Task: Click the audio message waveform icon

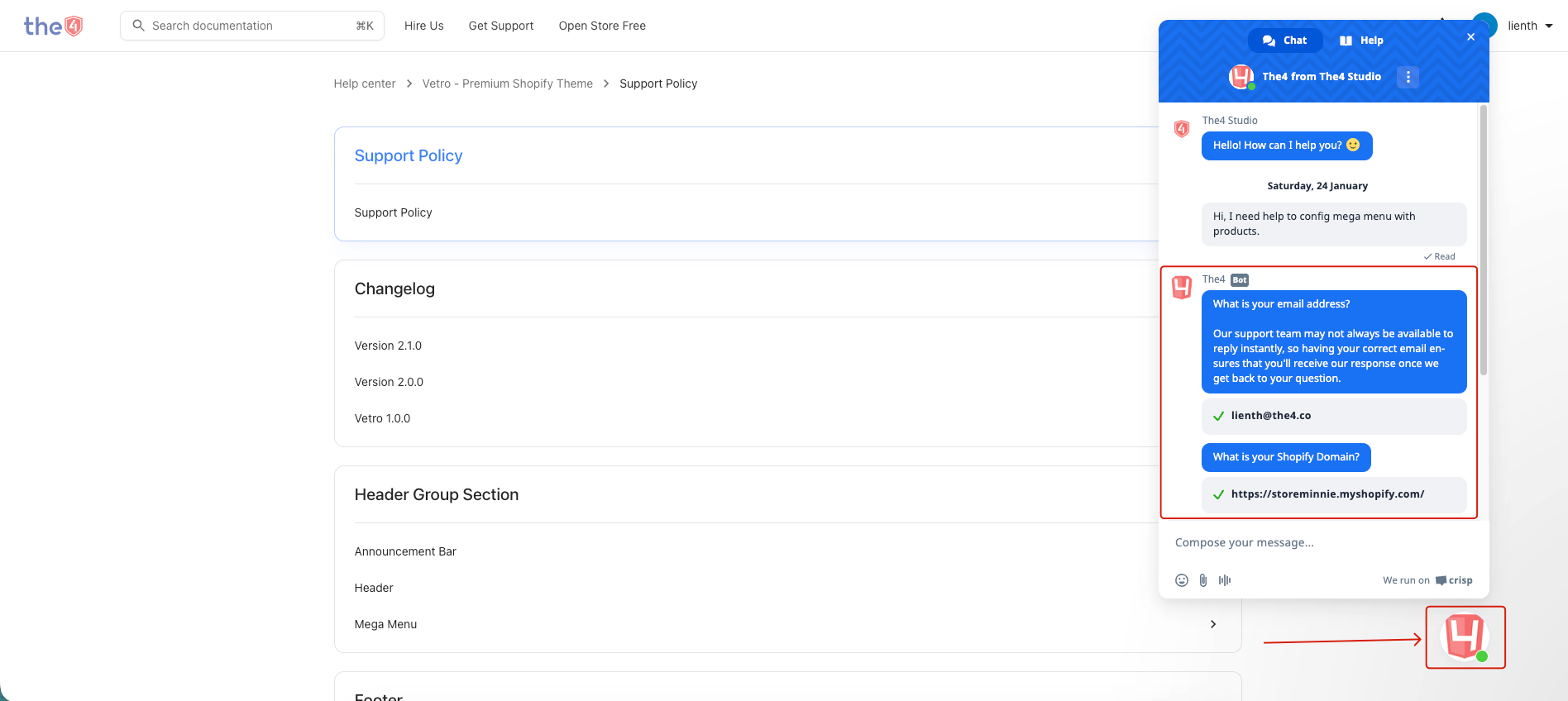Action: pos(1225,580)
